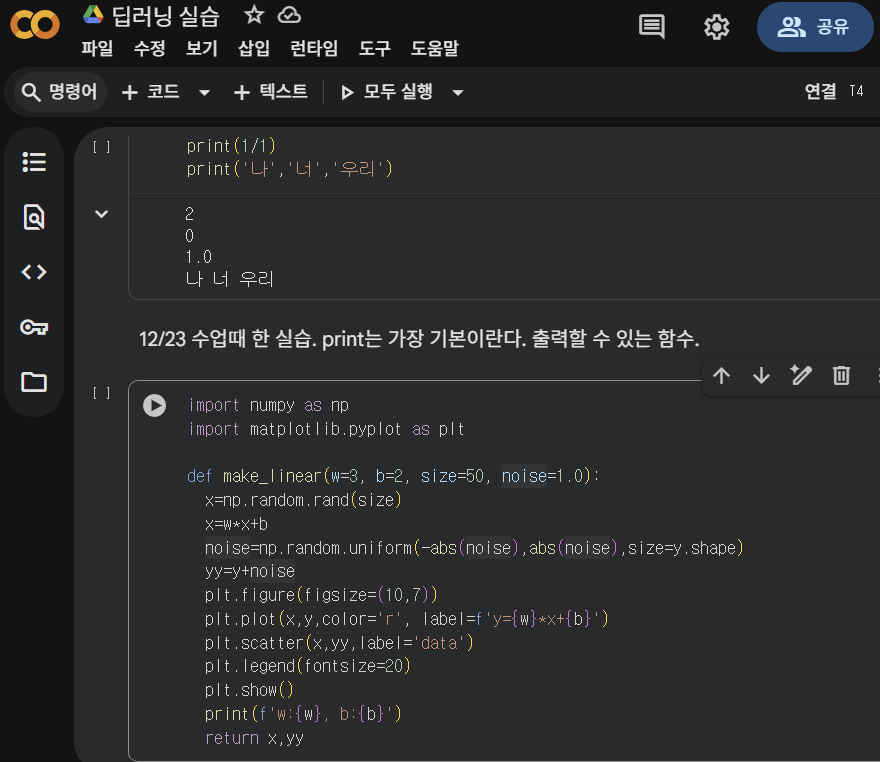This screenshot has height=762, width=880.
Task: Open the 코드 cell type dropdown arrow
Action: (207, 91)
